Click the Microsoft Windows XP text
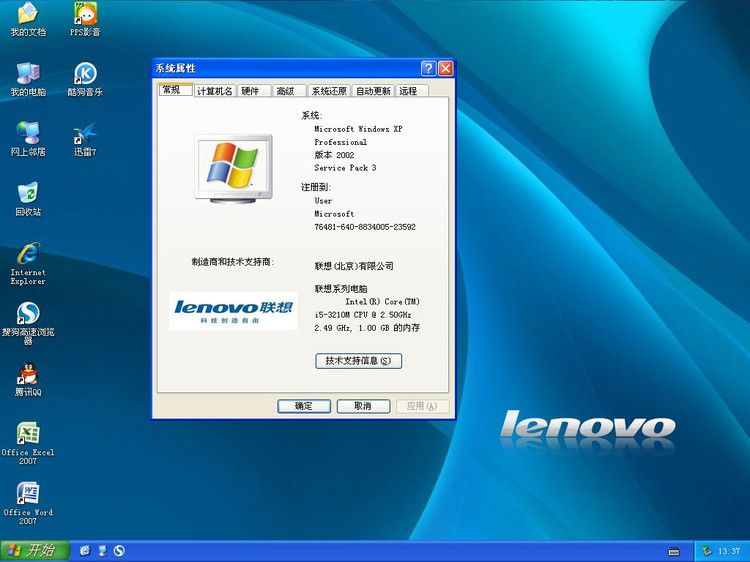Viewport: 750px width, 562px height. (x=358, y=129)
